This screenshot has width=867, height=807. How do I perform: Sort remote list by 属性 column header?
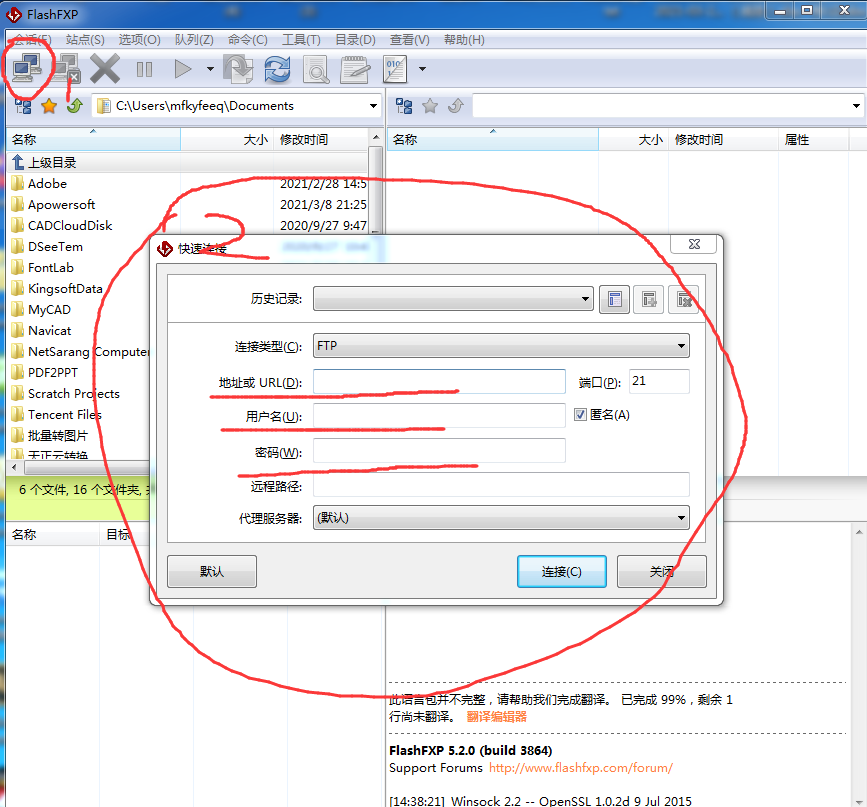[x=813, y=140]
